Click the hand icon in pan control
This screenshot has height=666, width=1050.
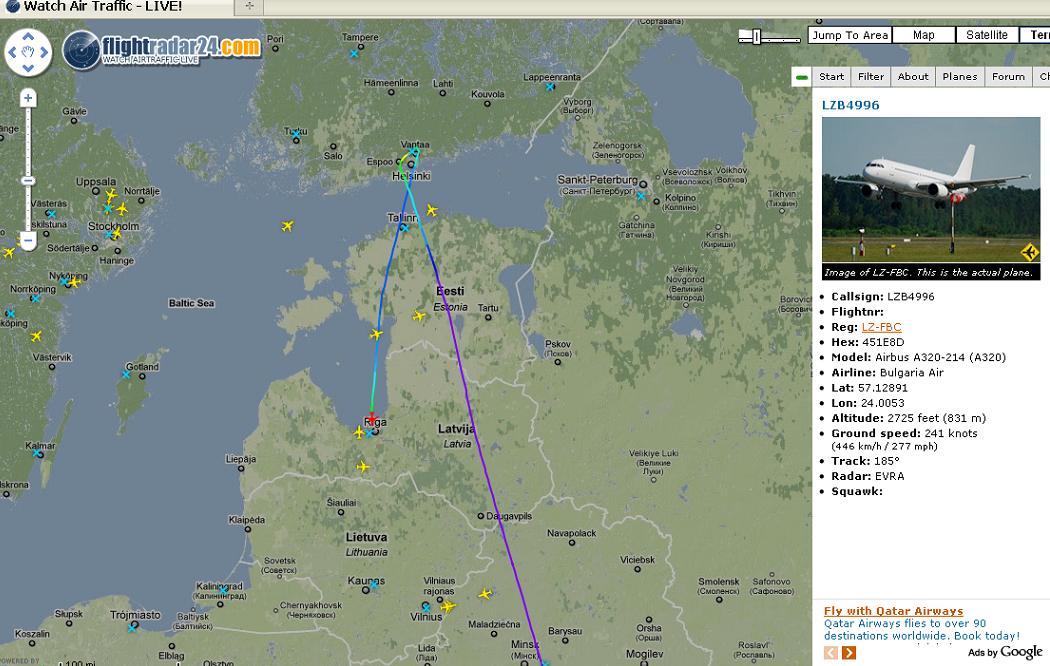tap(28, 52)
